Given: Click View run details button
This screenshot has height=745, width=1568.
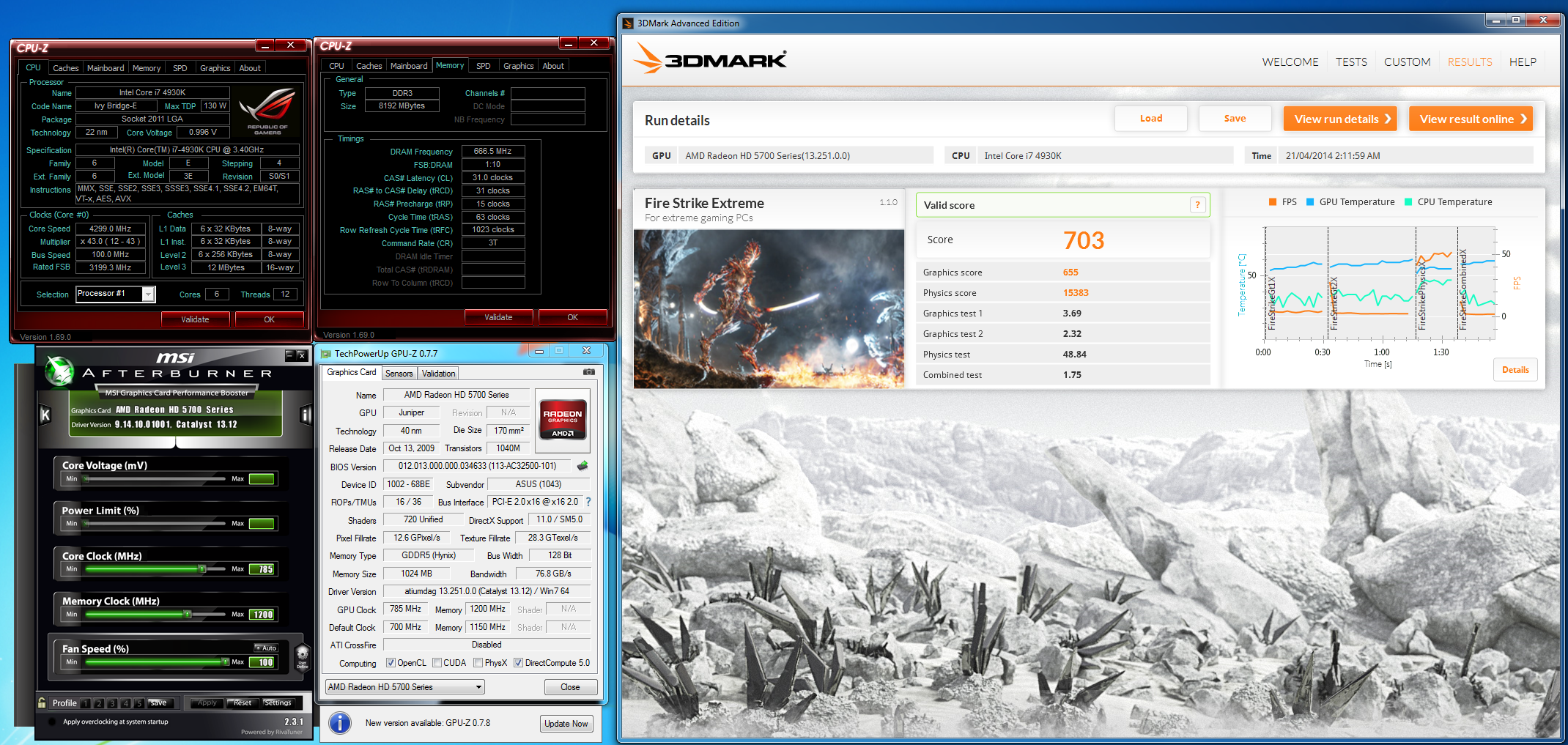Looking at the screenshot, I should pyautogui.click(x=1340, y=119).
